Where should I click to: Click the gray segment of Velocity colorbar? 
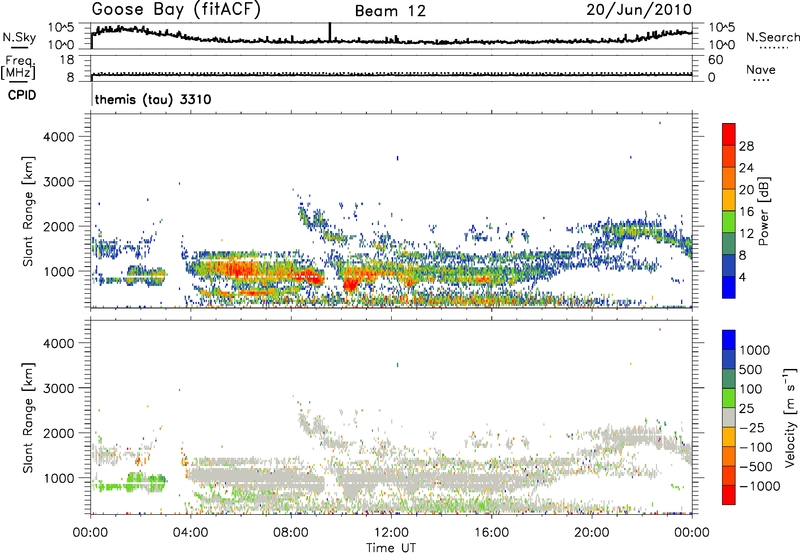(x=729, y=417)
